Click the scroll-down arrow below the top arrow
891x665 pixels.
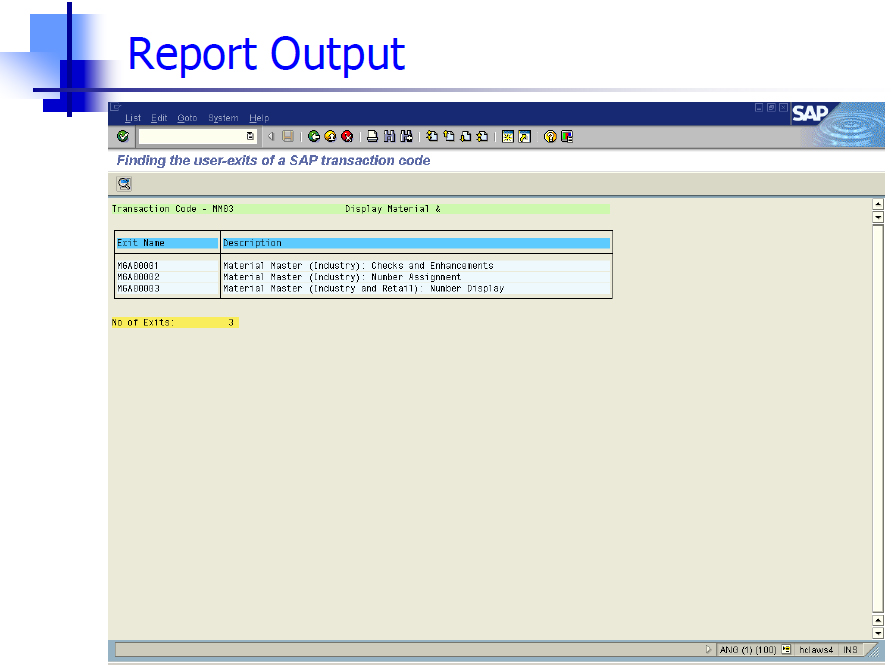[878, 217]
